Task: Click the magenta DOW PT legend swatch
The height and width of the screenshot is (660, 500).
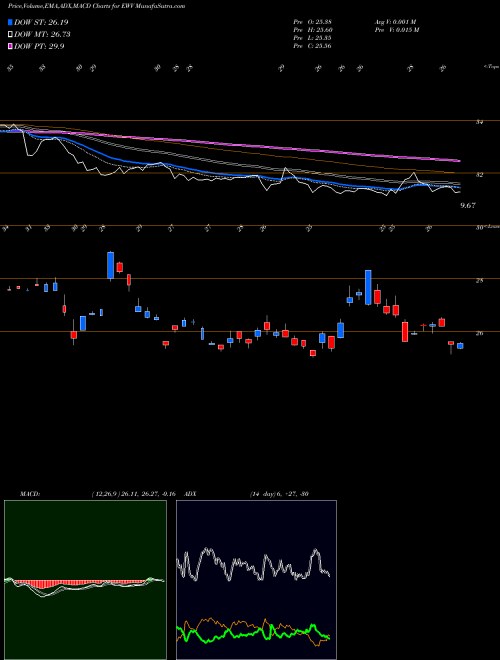Action: pos(10,46)
